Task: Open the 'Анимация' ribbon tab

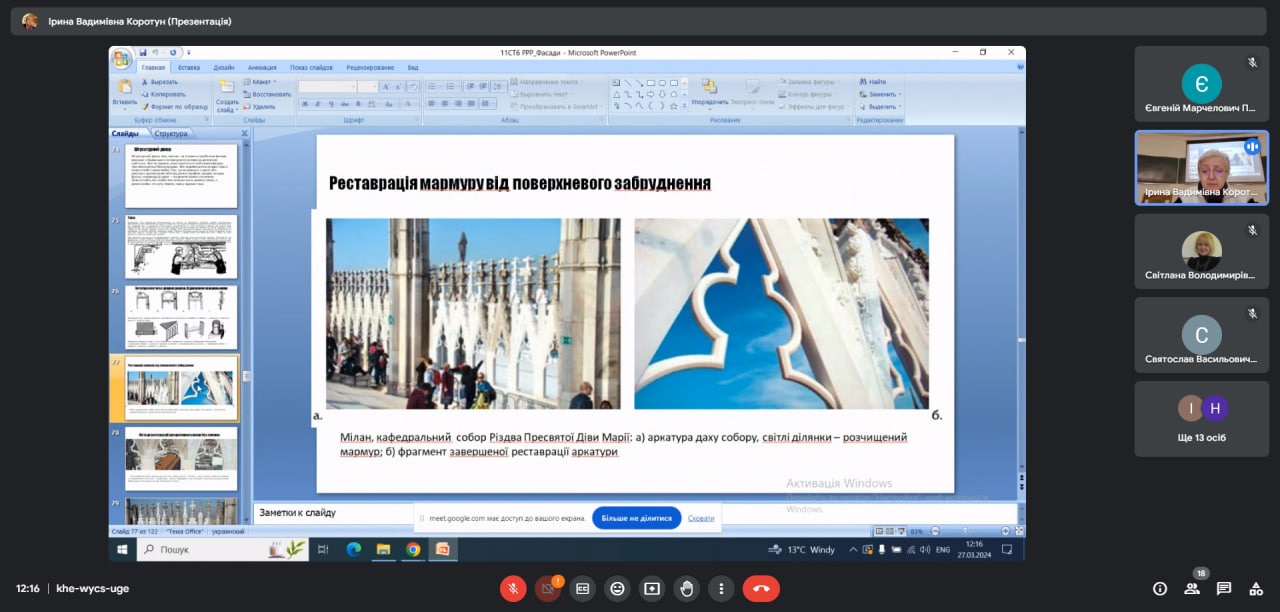Action: 262,68
